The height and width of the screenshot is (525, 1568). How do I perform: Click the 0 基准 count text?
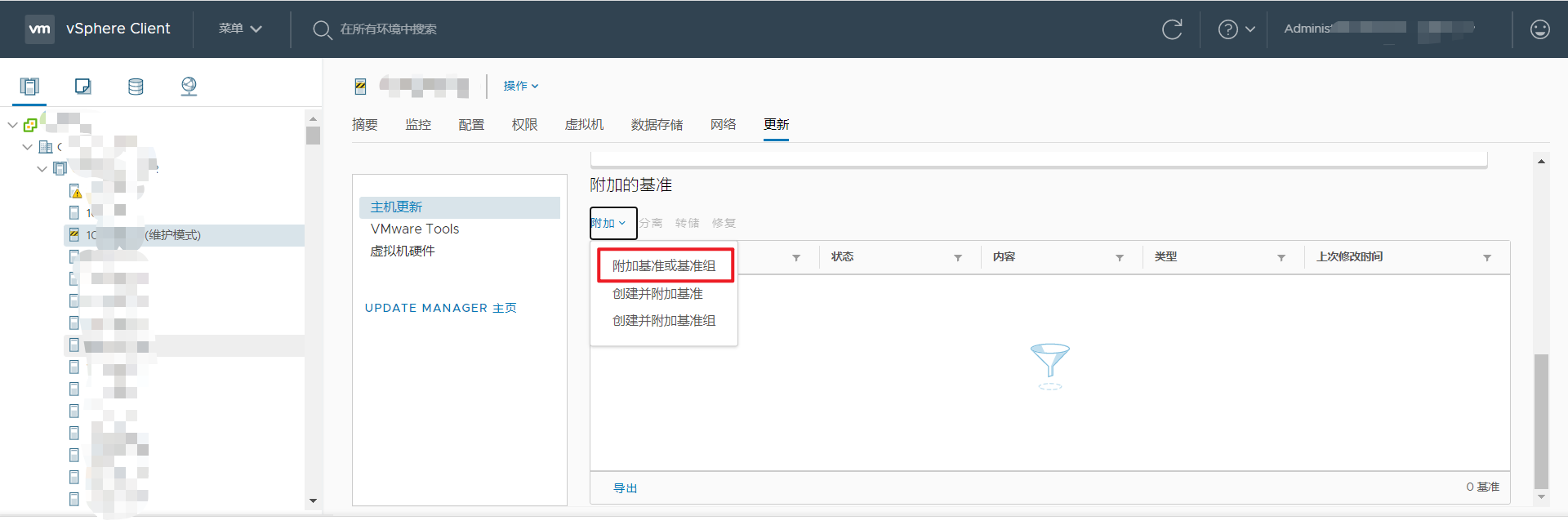(x=1482, y=487)
